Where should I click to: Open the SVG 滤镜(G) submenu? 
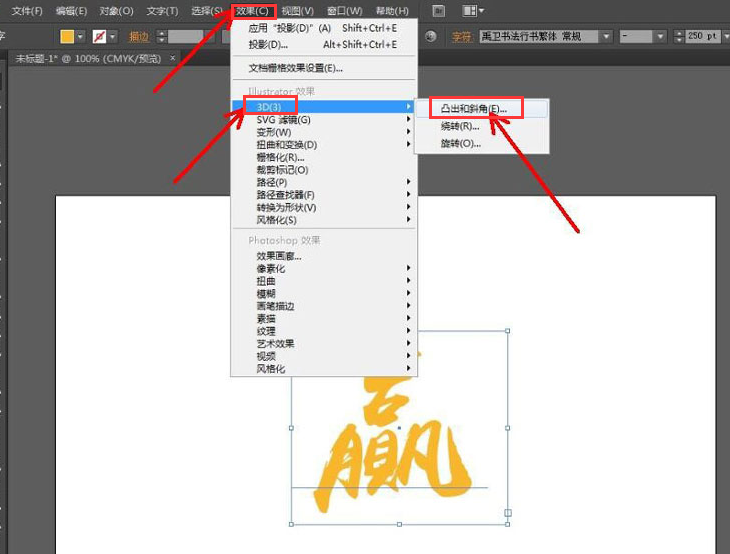pyautogui.click(x=324, y=120)
